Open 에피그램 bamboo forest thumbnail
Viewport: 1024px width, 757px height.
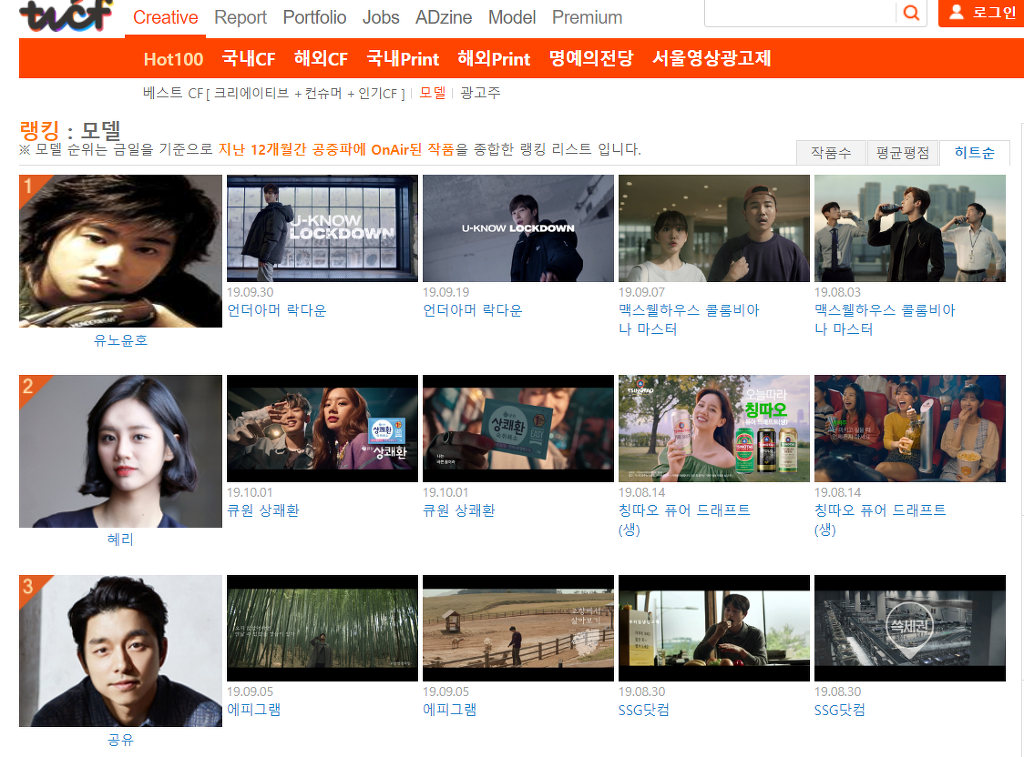pos(322,628)
